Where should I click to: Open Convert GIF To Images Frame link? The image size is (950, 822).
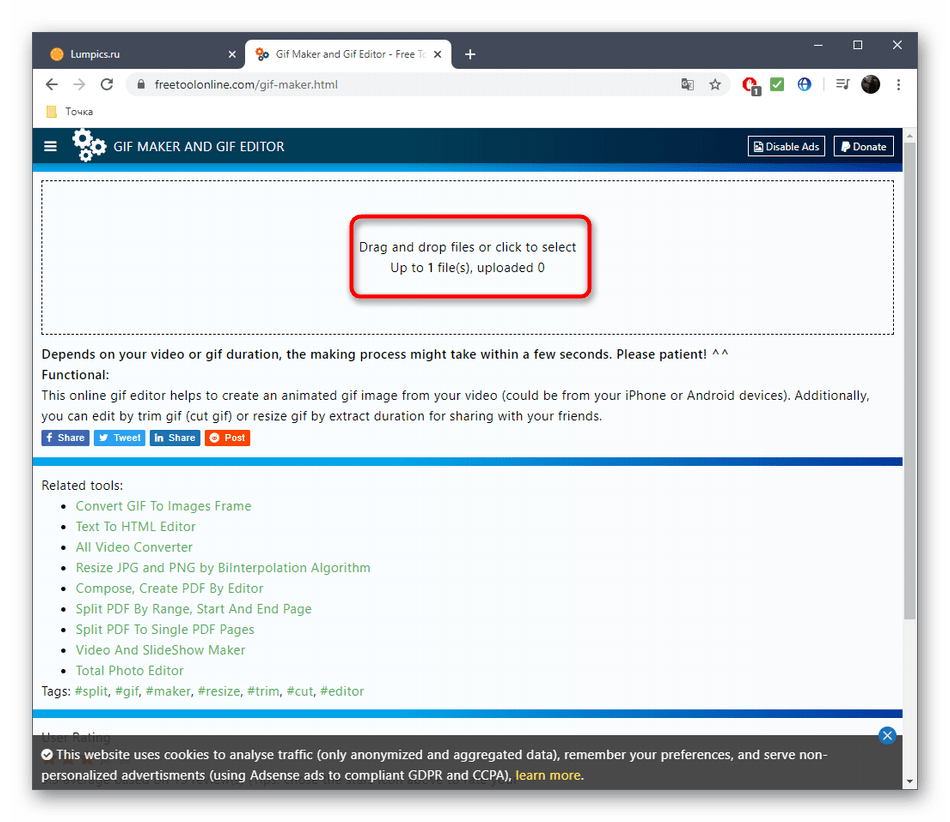point(164,506)
